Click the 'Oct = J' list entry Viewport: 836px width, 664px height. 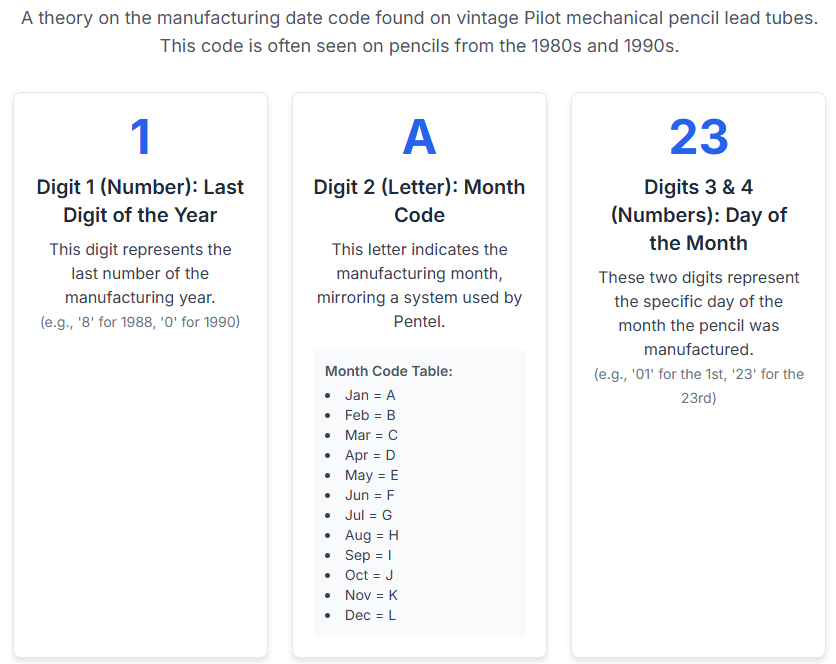(x=369, y=575)
